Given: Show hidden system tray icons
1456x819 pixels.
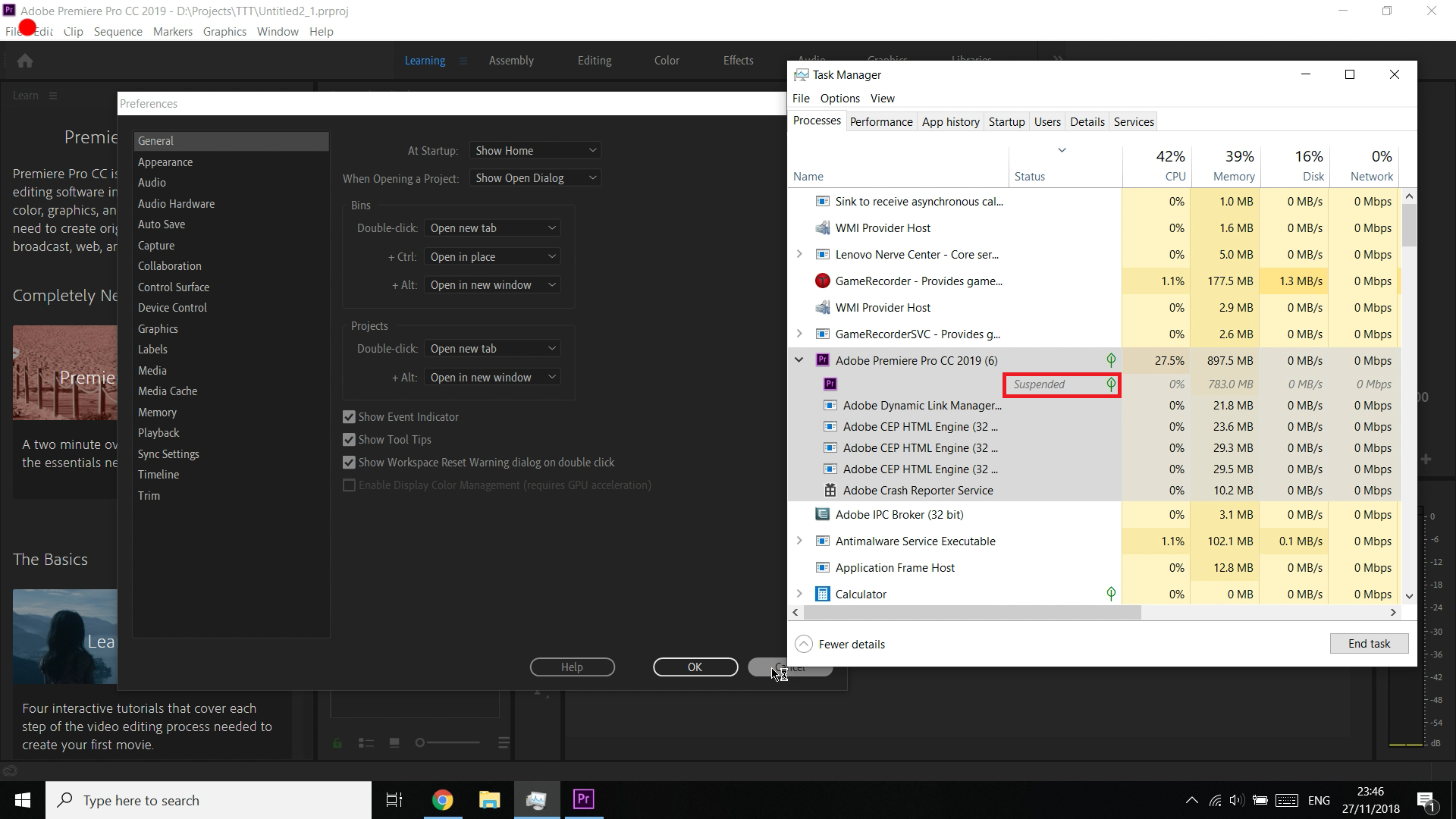Looking at the screenshot, I should click(x=1191, y=800).
